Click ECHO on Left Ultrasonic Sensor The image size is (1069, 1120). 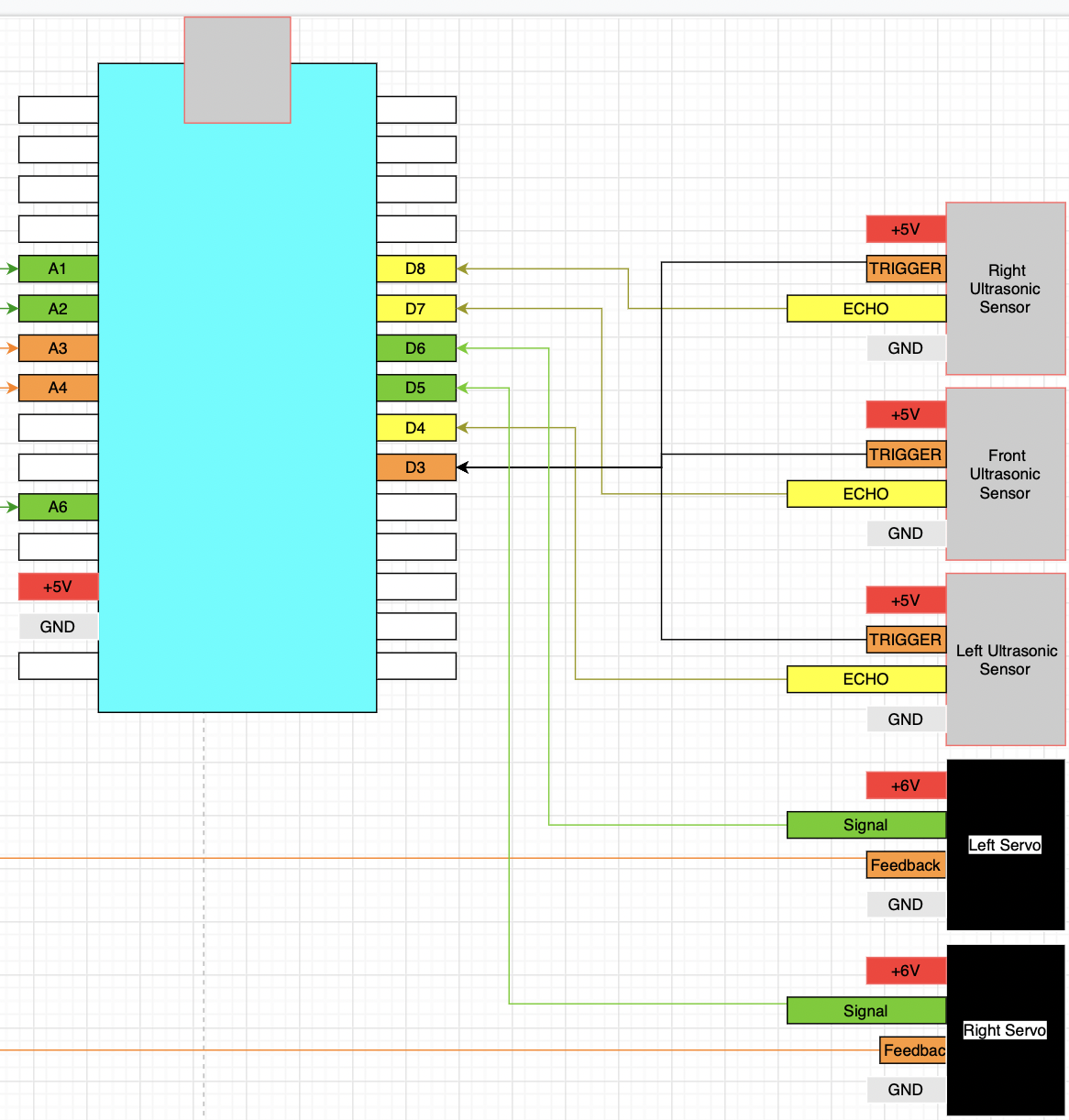(866, 679)
